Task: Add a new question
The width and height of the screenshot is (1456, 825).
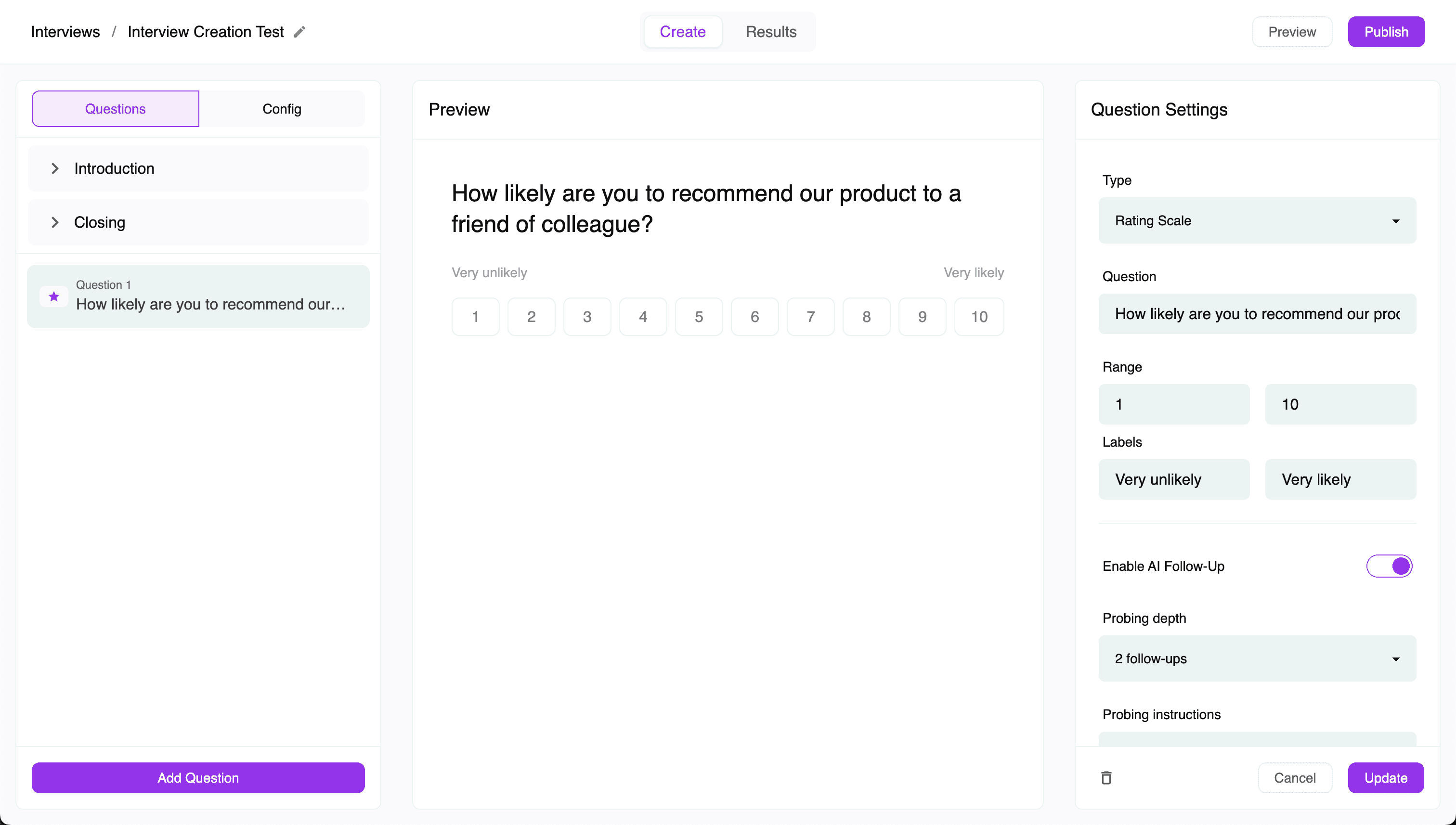Action: (x=198, y=777)
